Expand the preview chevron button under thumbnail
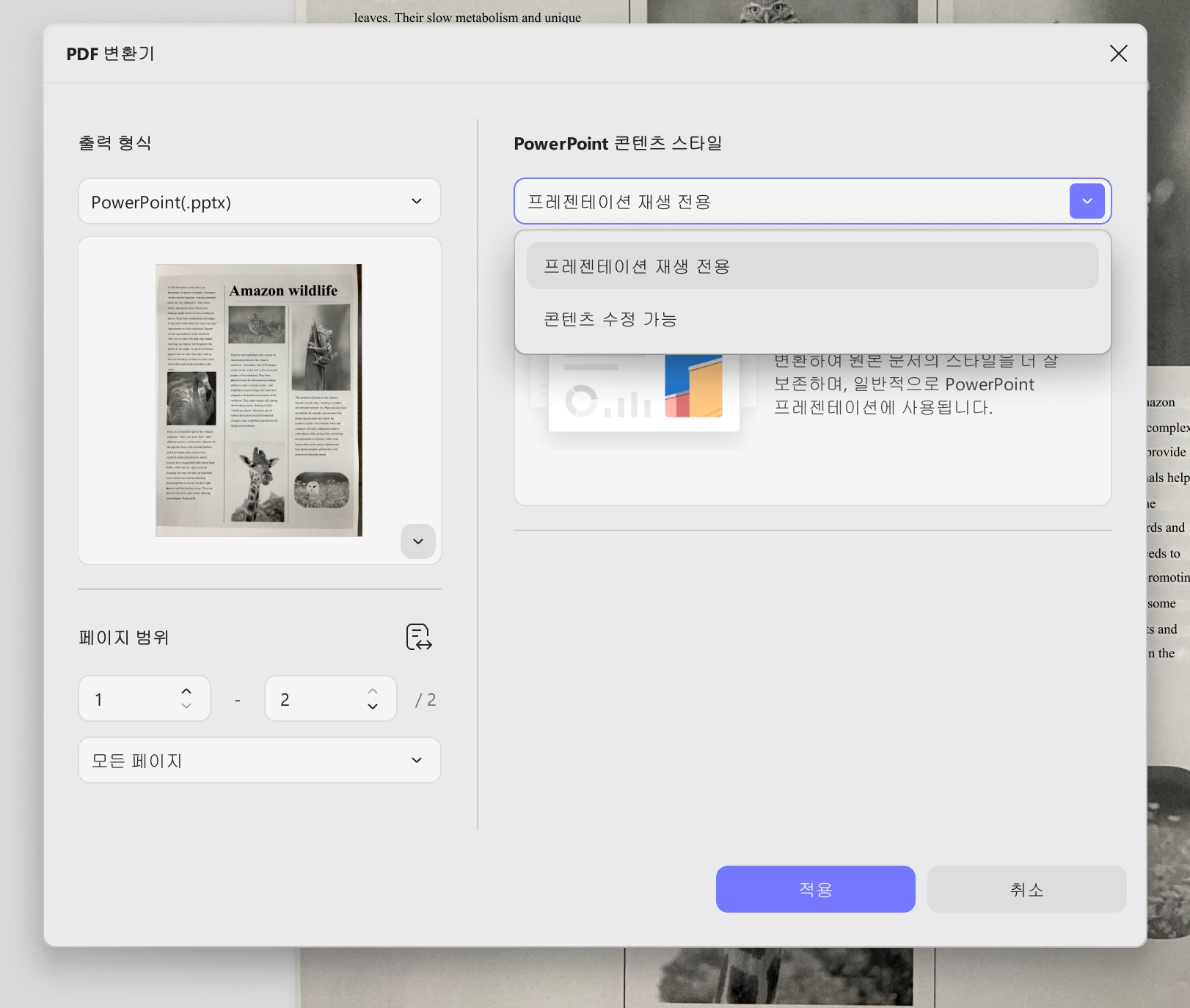1190x1008 pixels. point(418,541)
